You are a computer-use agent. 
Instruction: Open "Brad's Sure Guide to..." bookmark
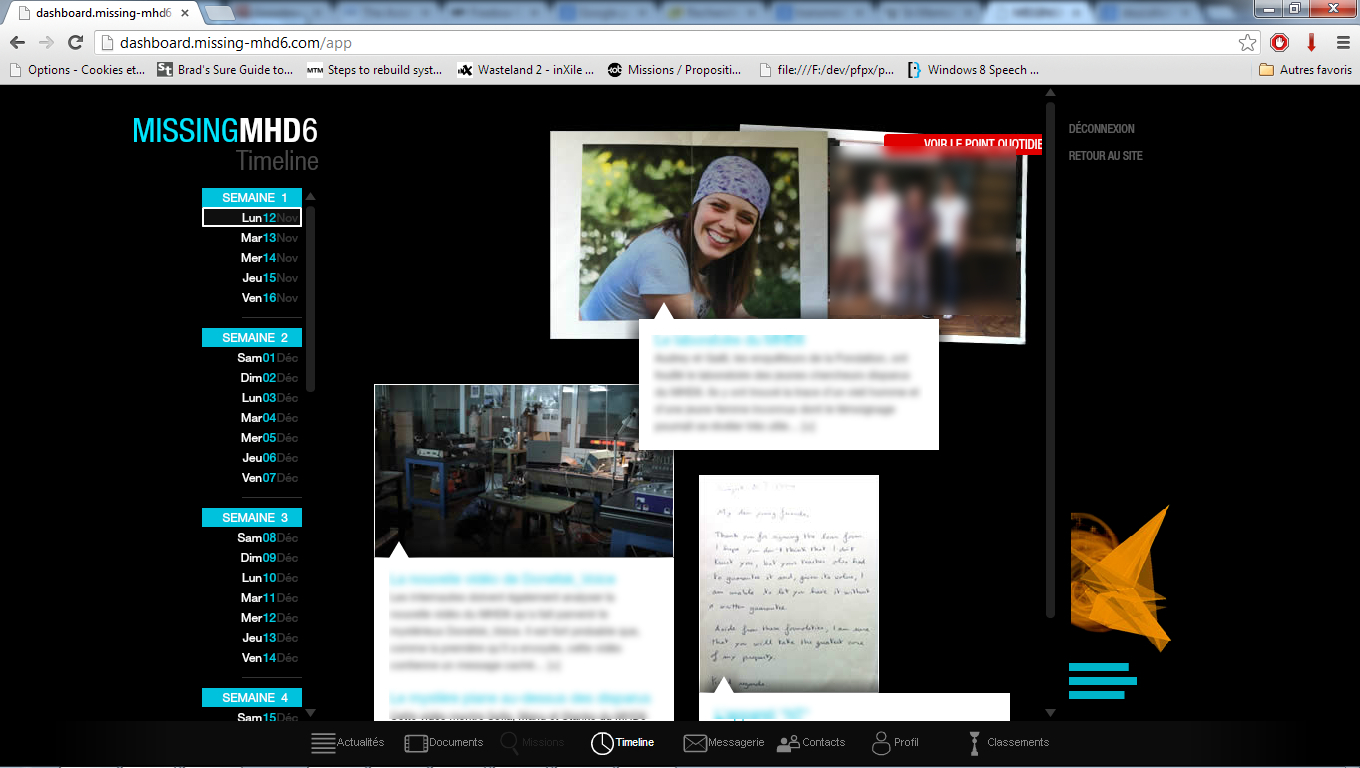click(225, 70)
